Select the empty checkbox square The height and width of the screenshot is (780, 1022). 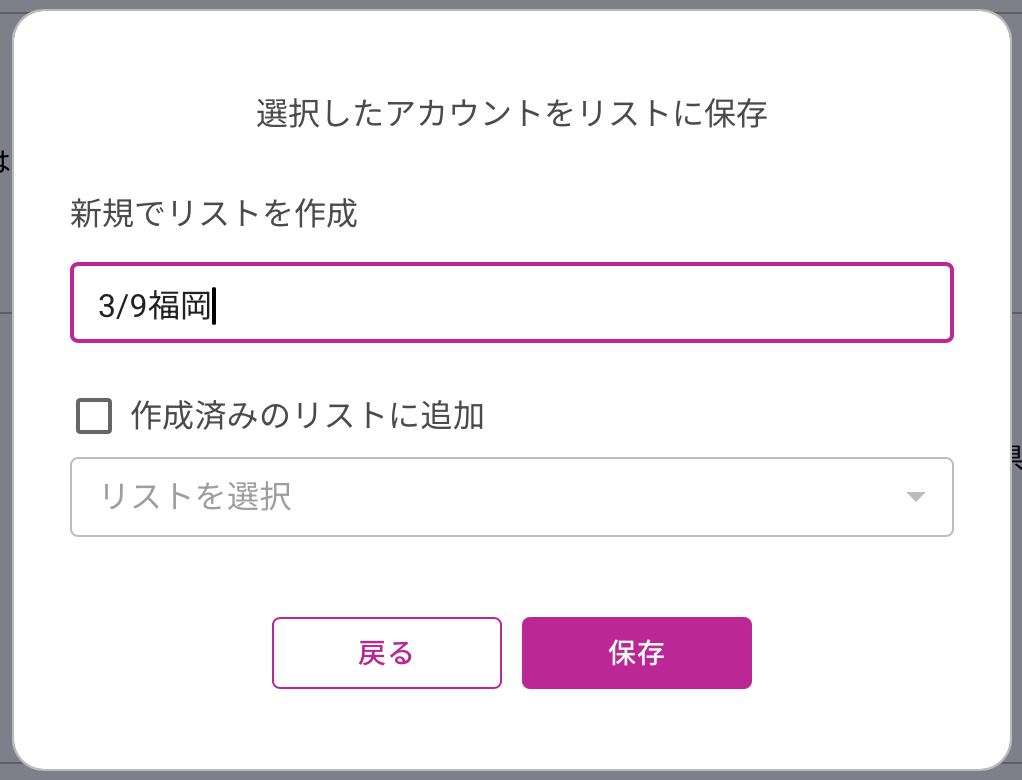94,416
